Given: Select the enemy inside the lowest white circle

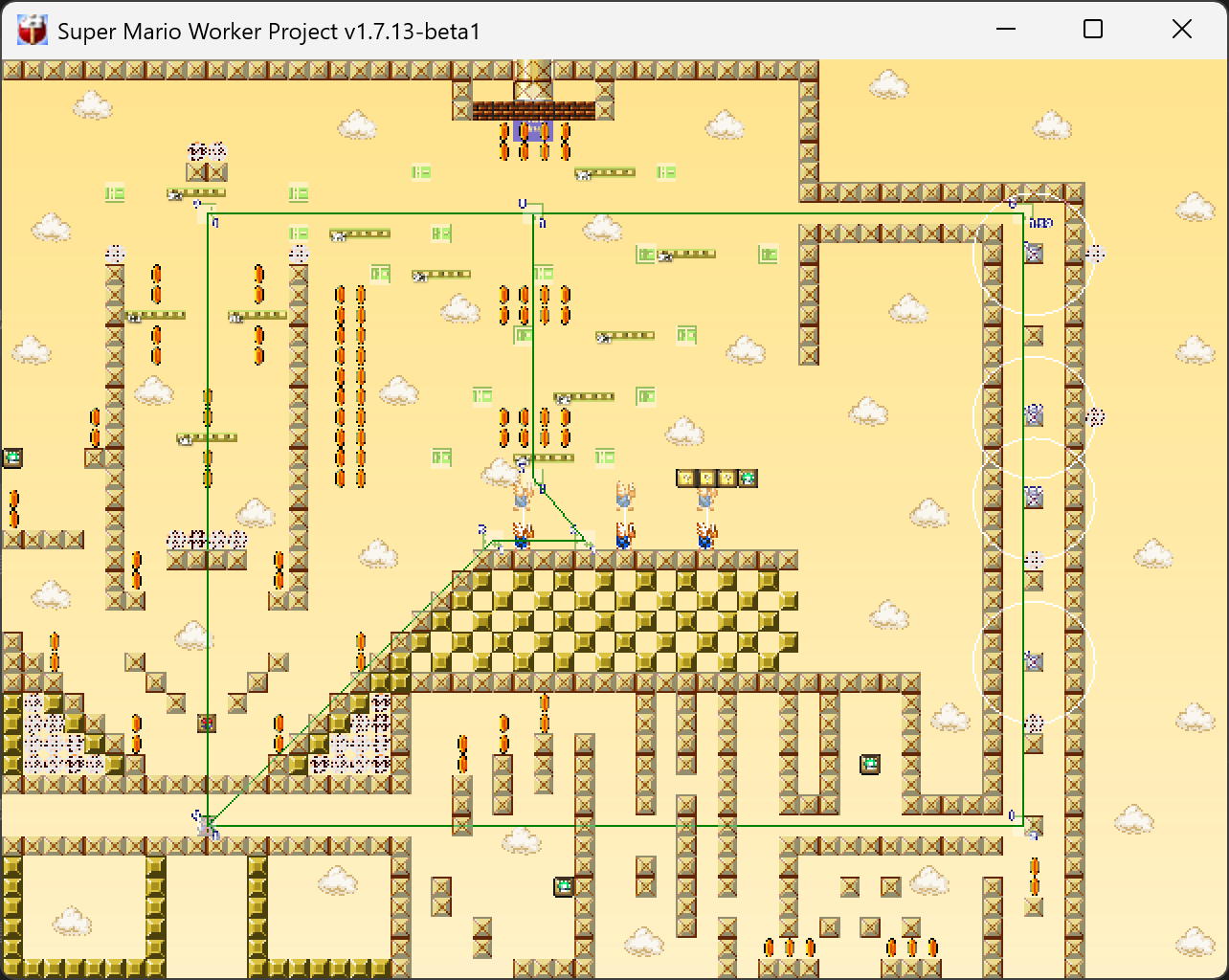Looking at the screenshot, I should coord(1034,660).
